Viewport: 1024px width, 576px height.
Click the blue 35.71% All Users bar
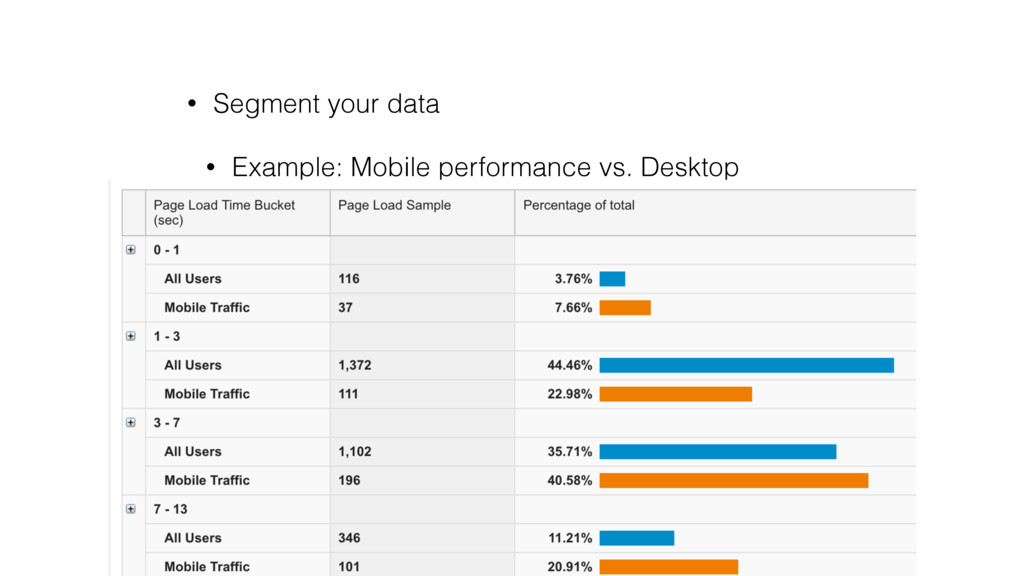point(718,451)
